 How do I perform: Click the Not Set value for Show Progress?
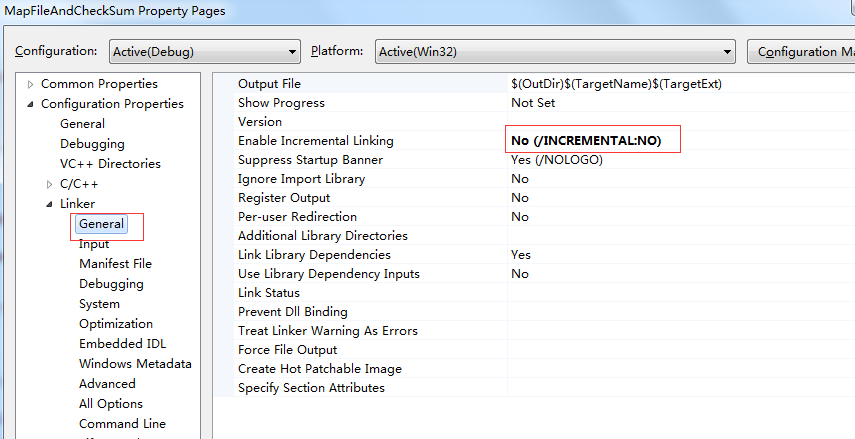coord(533,103)
